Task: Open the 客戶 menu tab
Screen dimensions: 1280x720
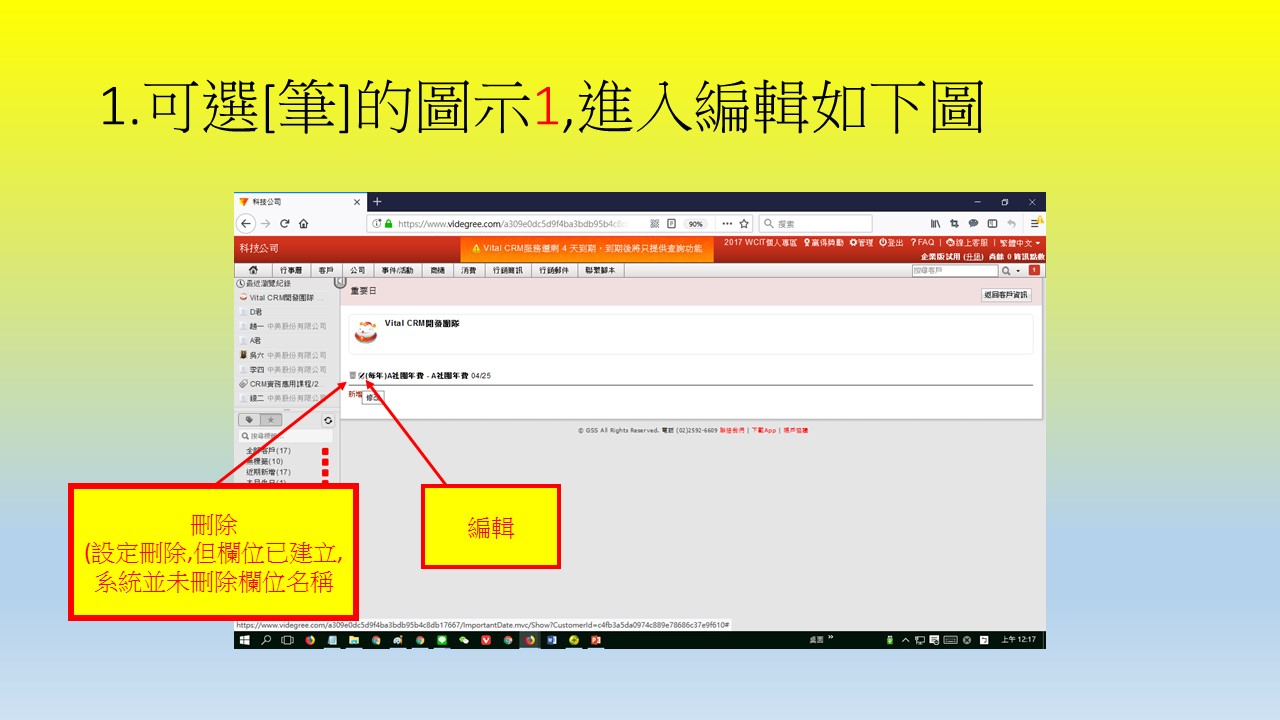Action: pos(326,270)
